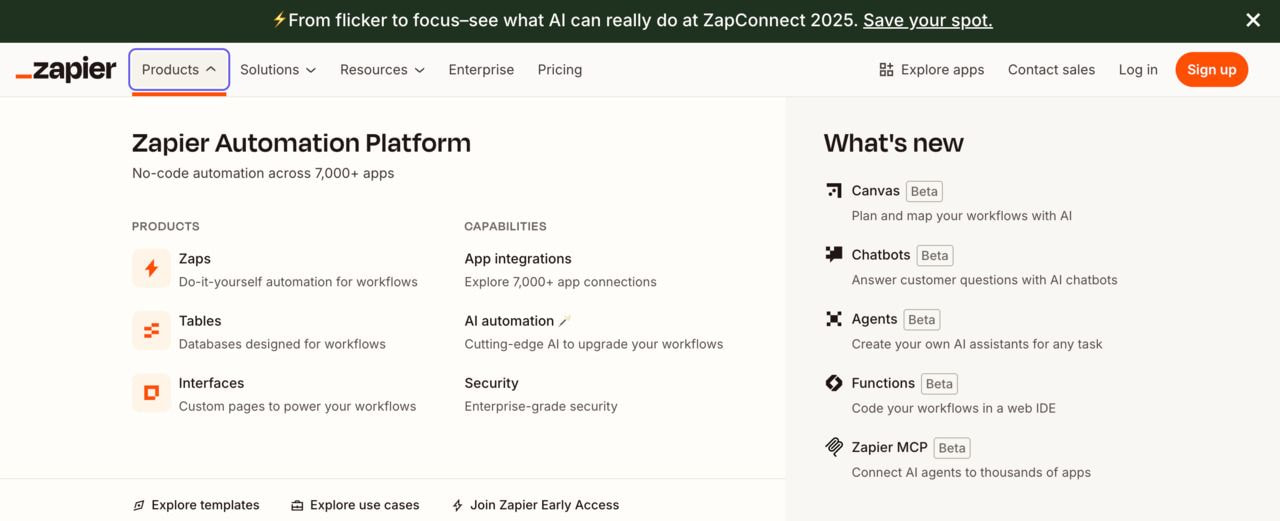The width and height of the screenshot is (1280, 521).
Task: Click the Agents icon in What's new
Action: [834, 319]
